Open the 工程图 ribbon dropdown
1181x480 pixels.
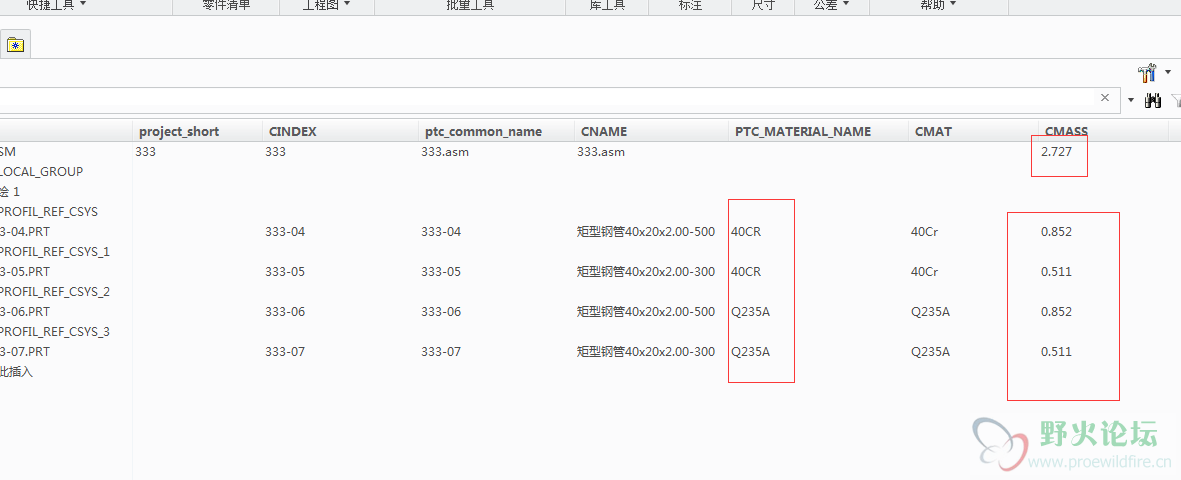pyautogui.click(x=326, y=5)
